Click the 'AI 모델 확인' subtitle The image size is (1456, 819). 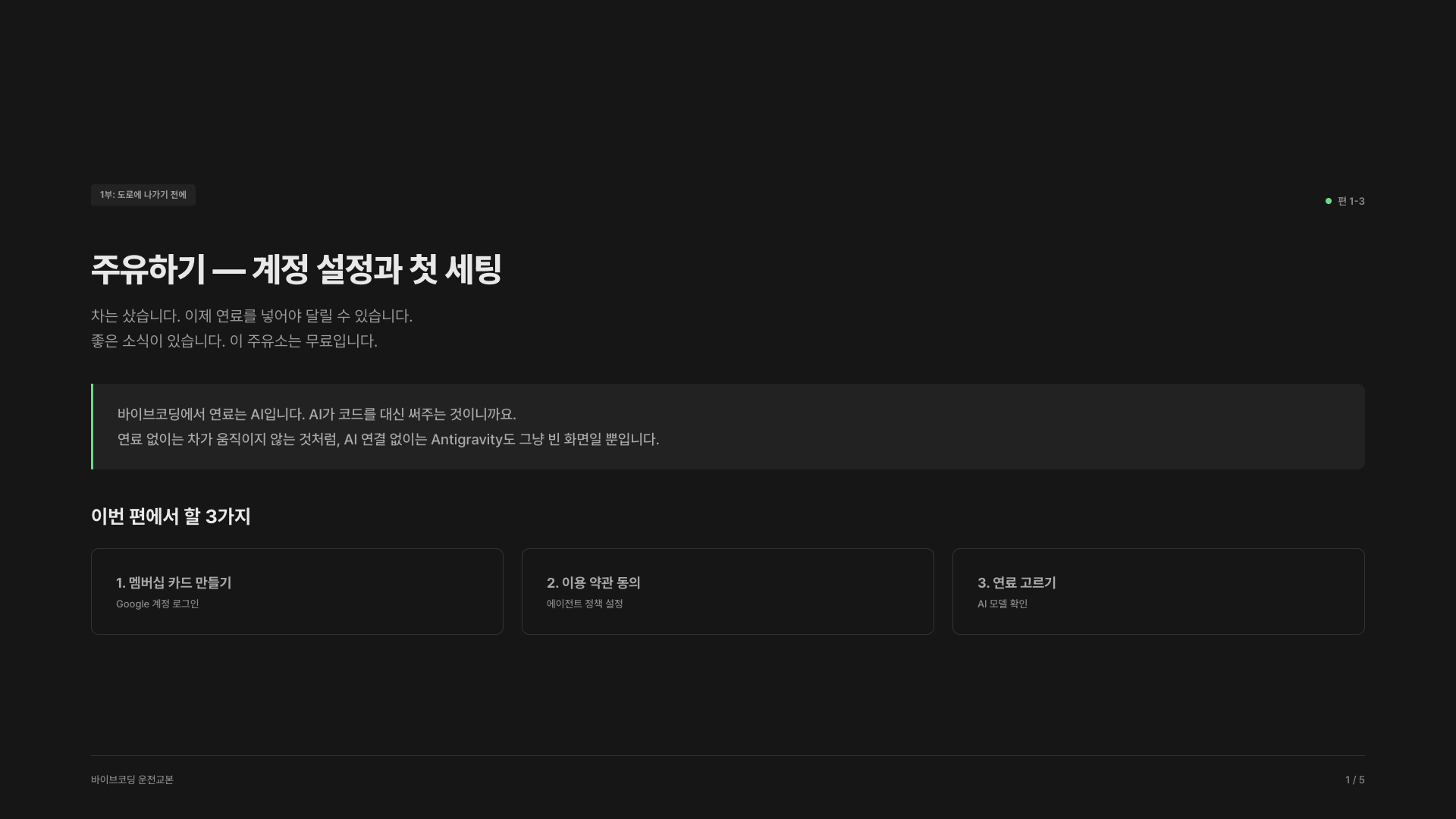[1002, 604]
